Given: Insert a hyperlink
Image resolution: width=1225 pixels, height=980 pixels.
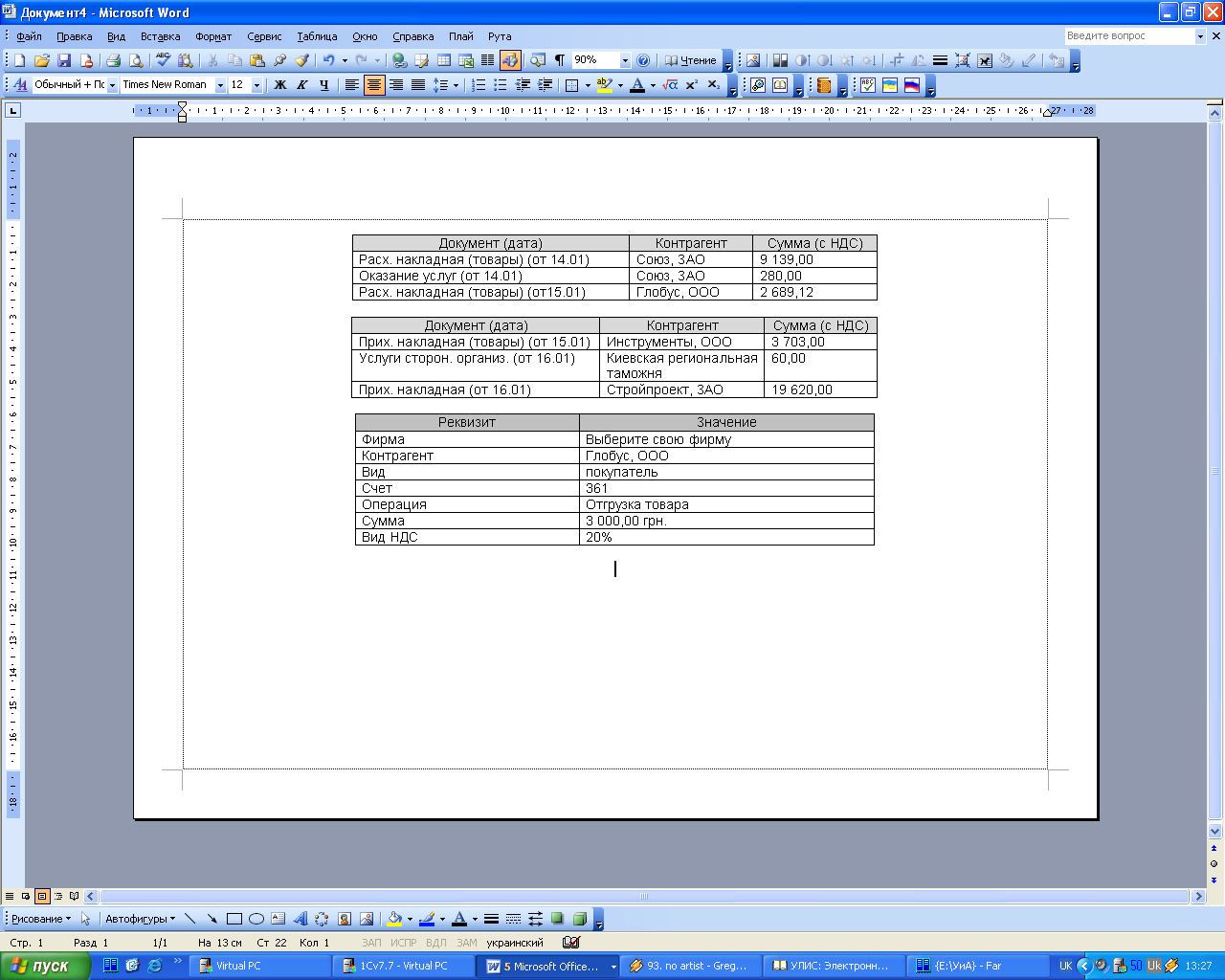Looking at the screenshot, I should (400, 60).
